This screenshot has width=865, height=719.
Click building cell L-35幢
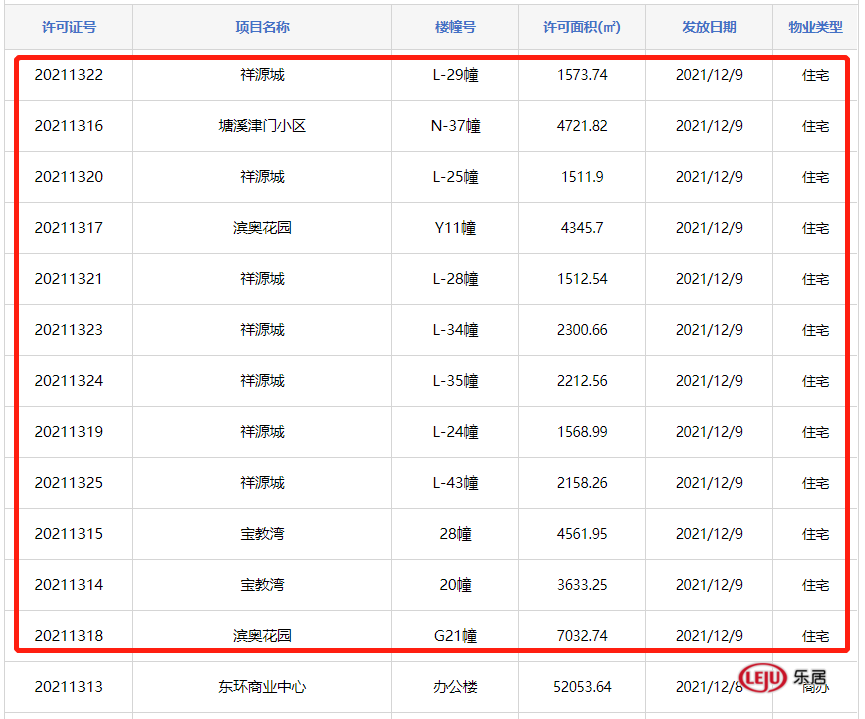455,381
